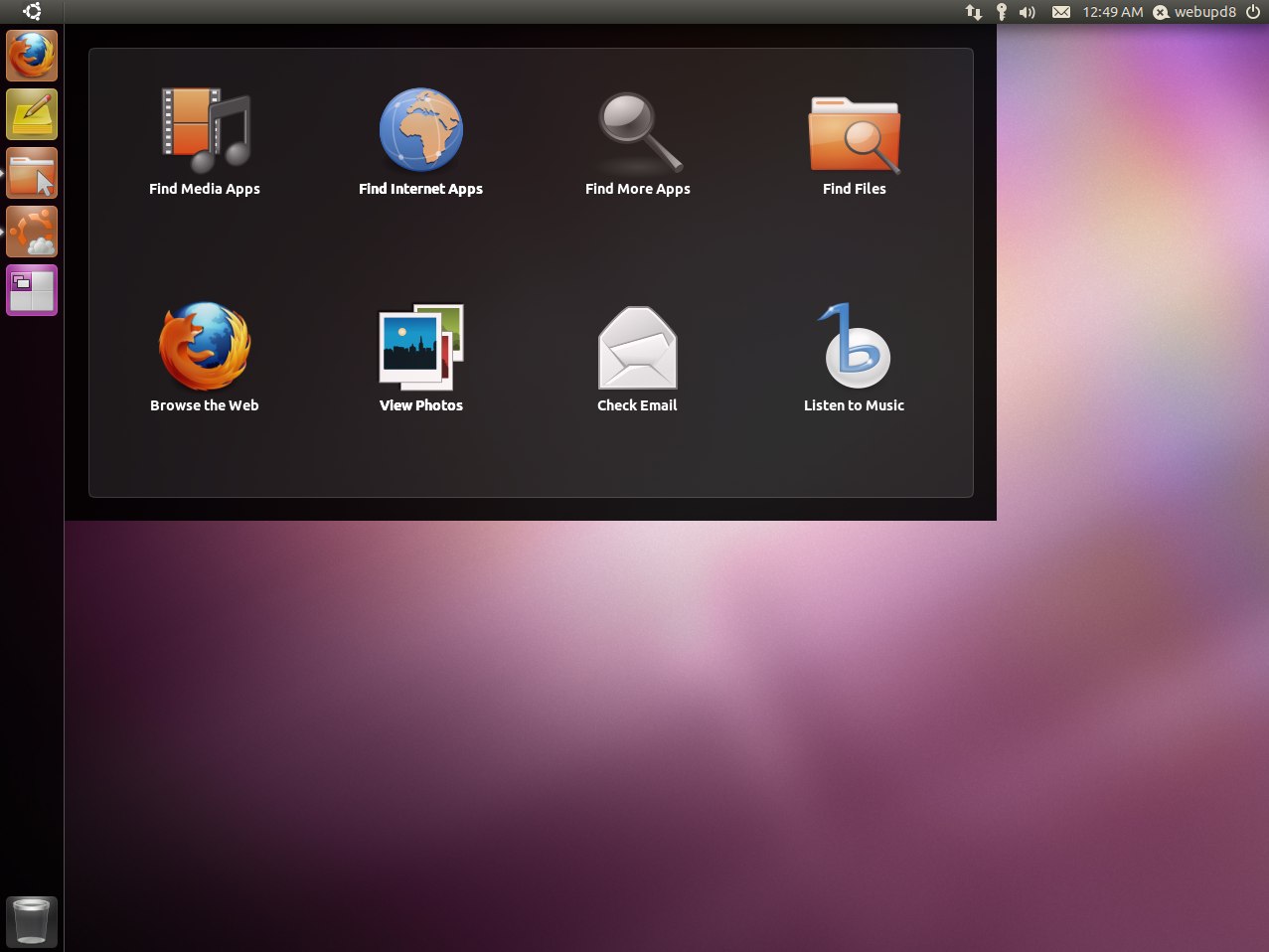Click the Find Media Apps label
Image resolution: width=1269 pixels, height=952 pixels.
pyautogui.click(x=205, y=189)
